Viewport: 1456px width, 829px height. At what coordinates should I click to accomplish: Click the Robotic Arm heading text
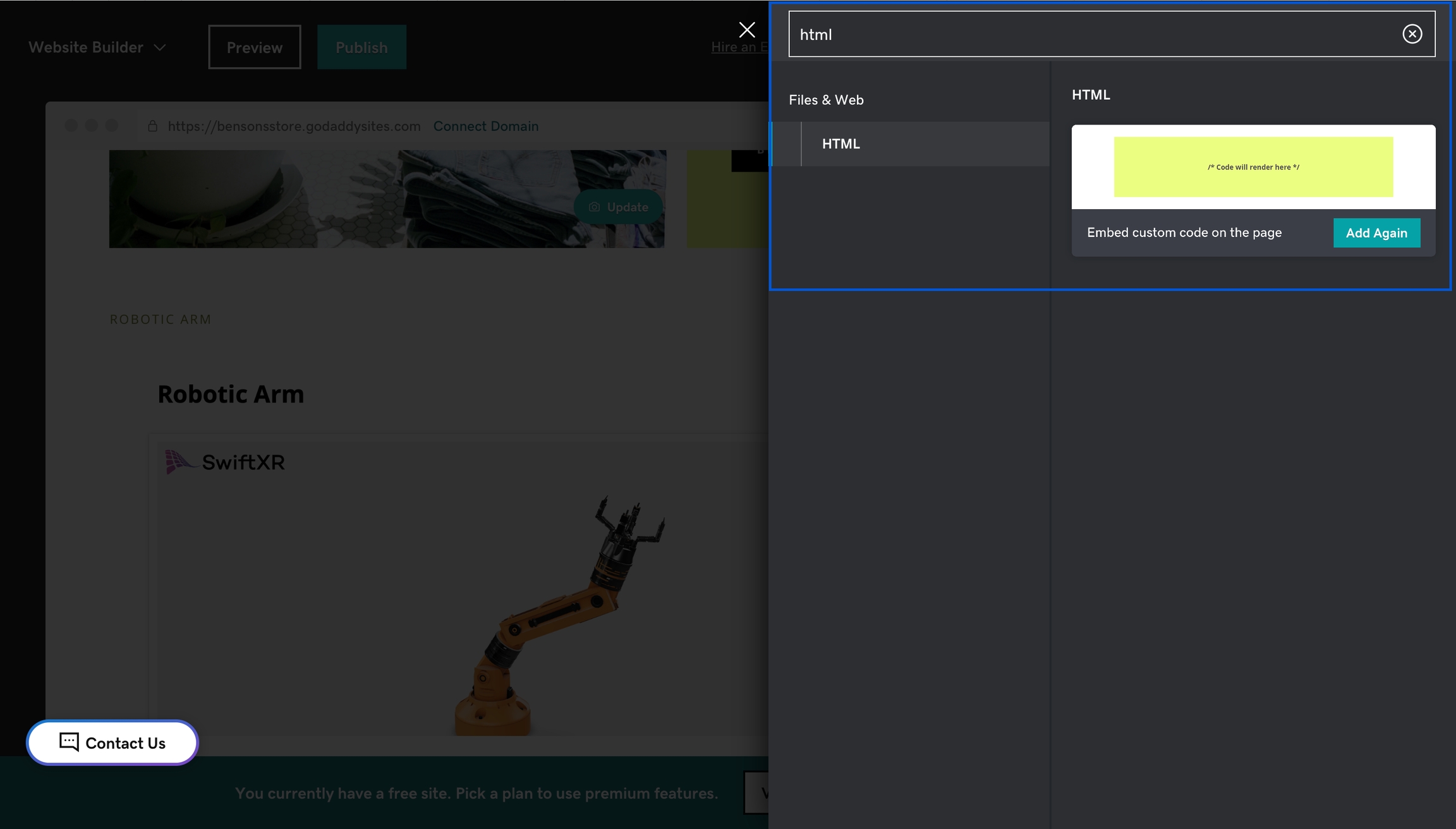(231, 394)
